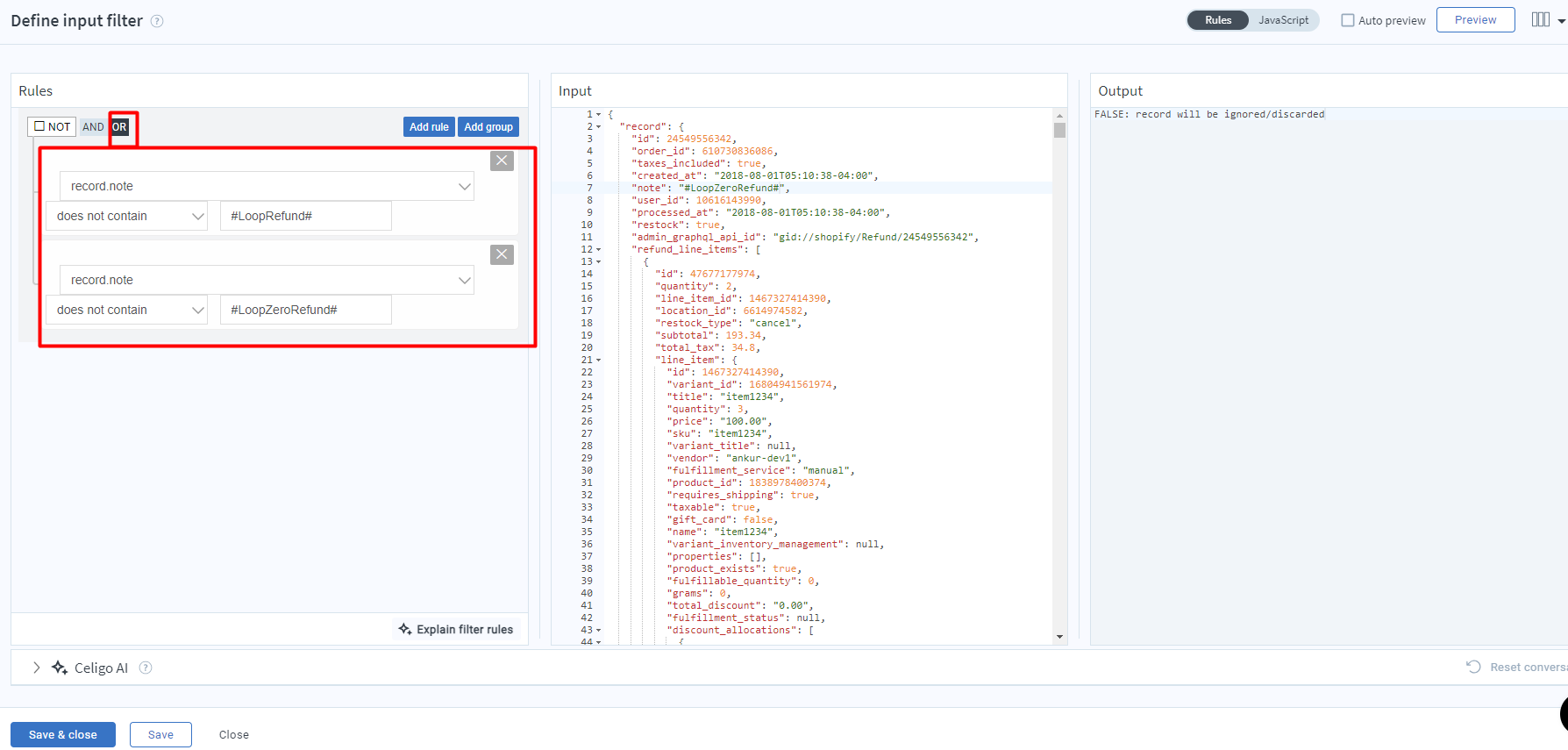This screenshot has width=1568, height=750.
Task: Toggle the NOT checkbox in Rules
Action: click(39, 126)
